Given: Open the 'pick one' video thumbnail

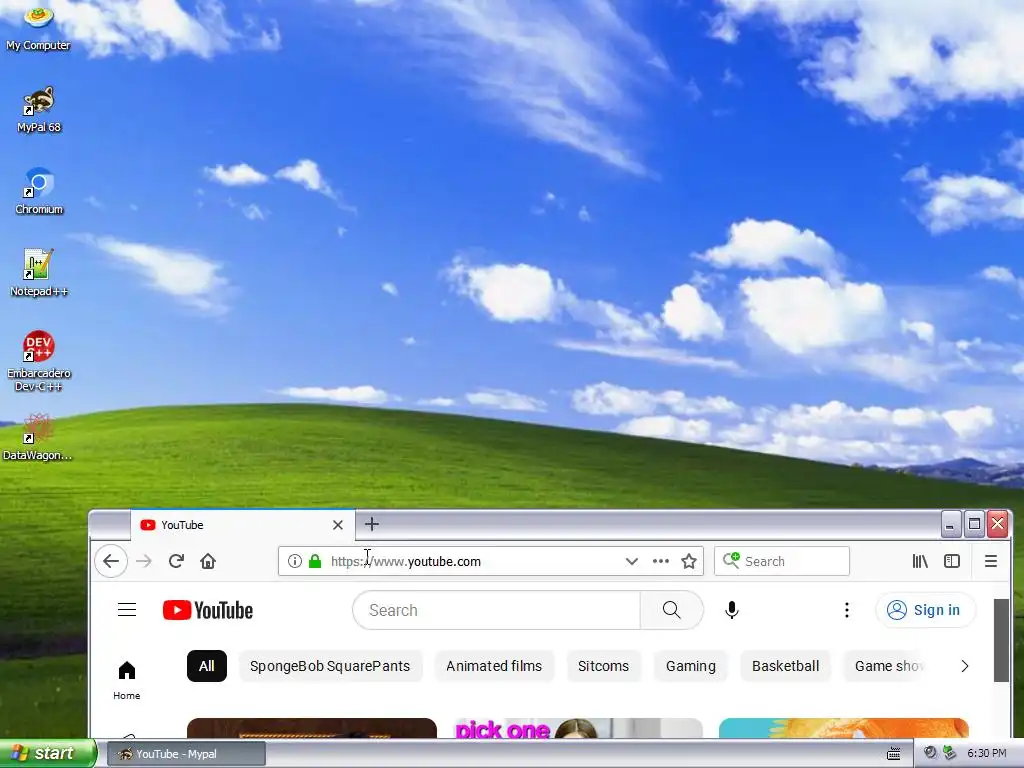Looking at the screenshot, I should [579, 728].
